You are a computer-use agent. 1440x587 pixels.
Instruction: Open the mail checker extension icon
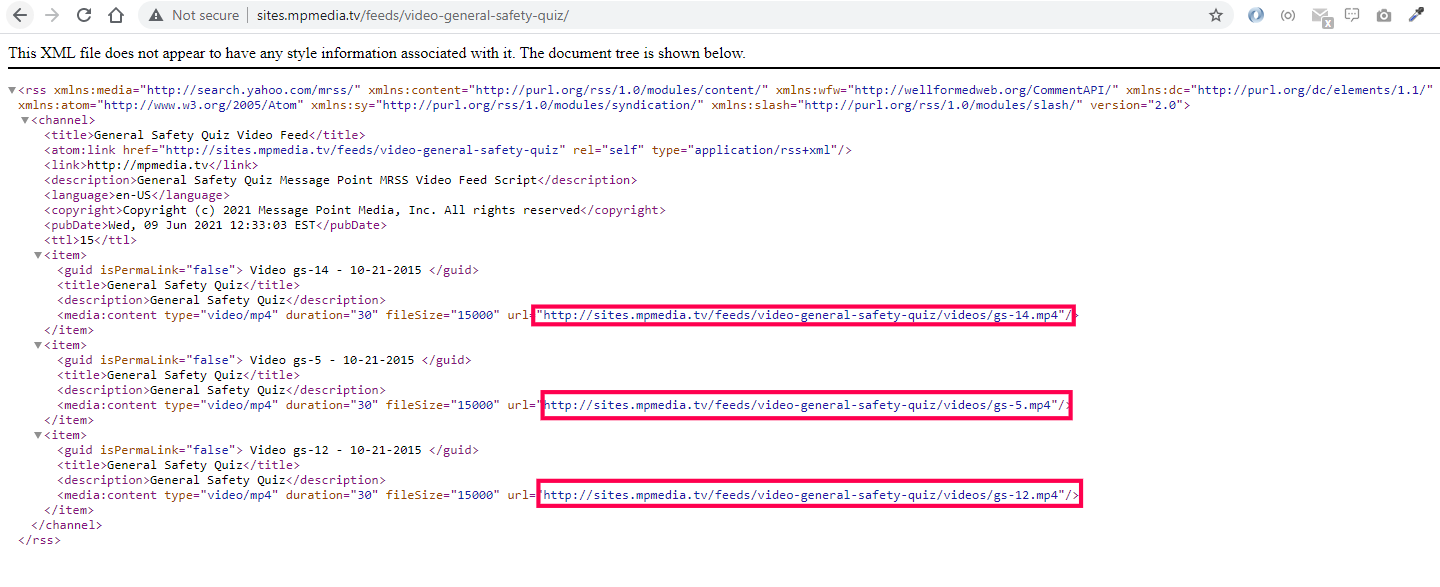click(x=1321, y=16)
